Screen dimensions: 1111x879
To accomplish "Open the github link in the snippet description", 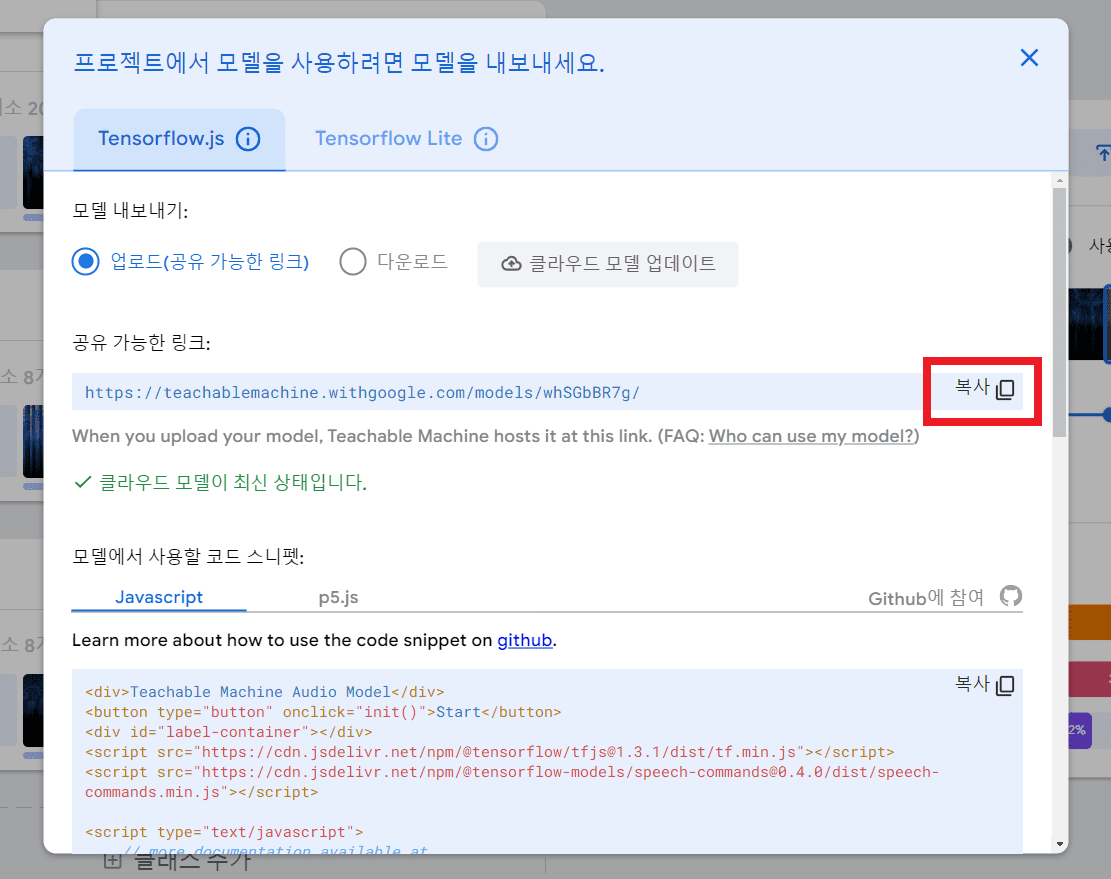I will tap(524, 640).
